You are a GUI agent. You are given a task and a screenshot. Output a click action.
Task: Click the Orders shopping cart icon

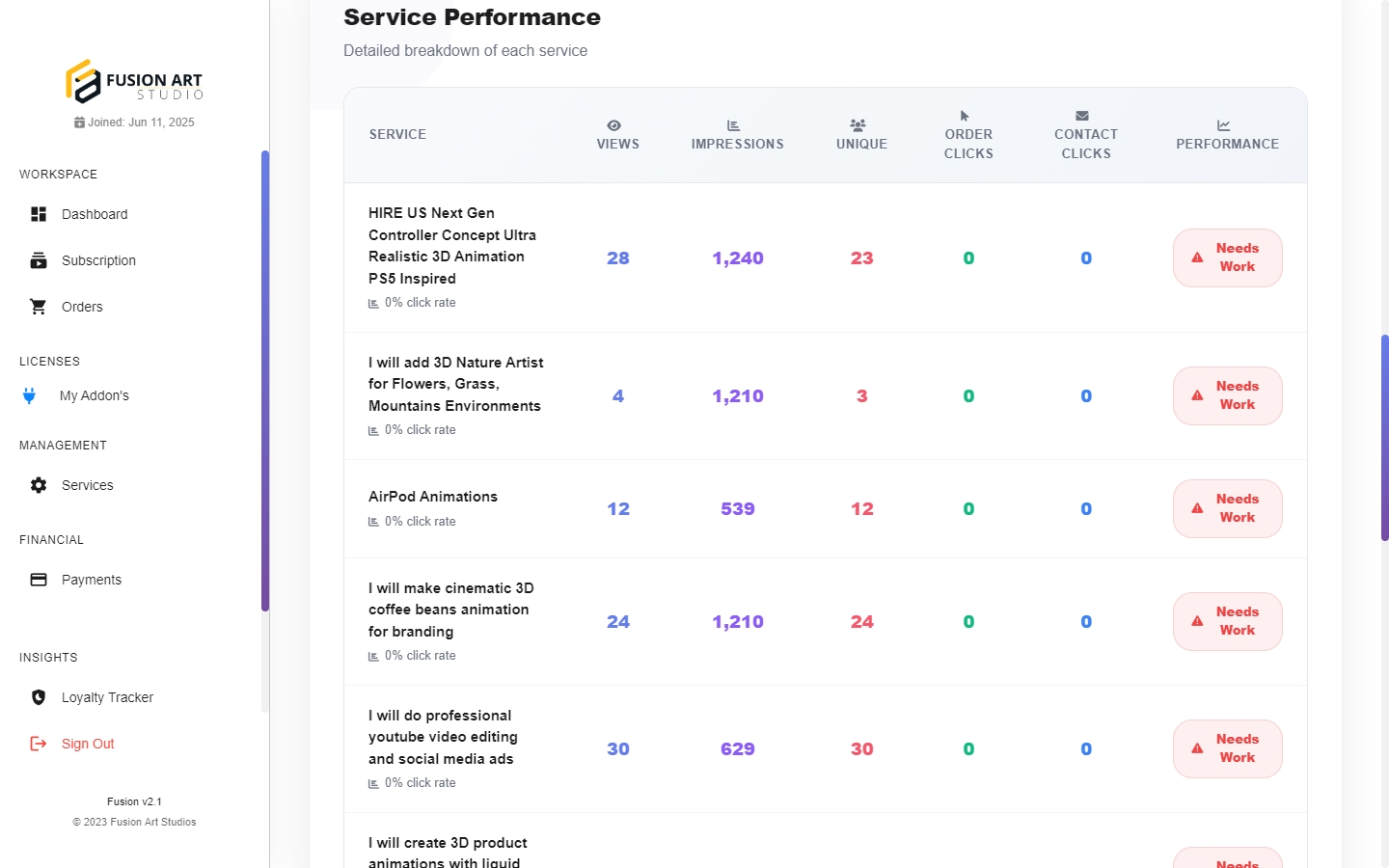39,307
